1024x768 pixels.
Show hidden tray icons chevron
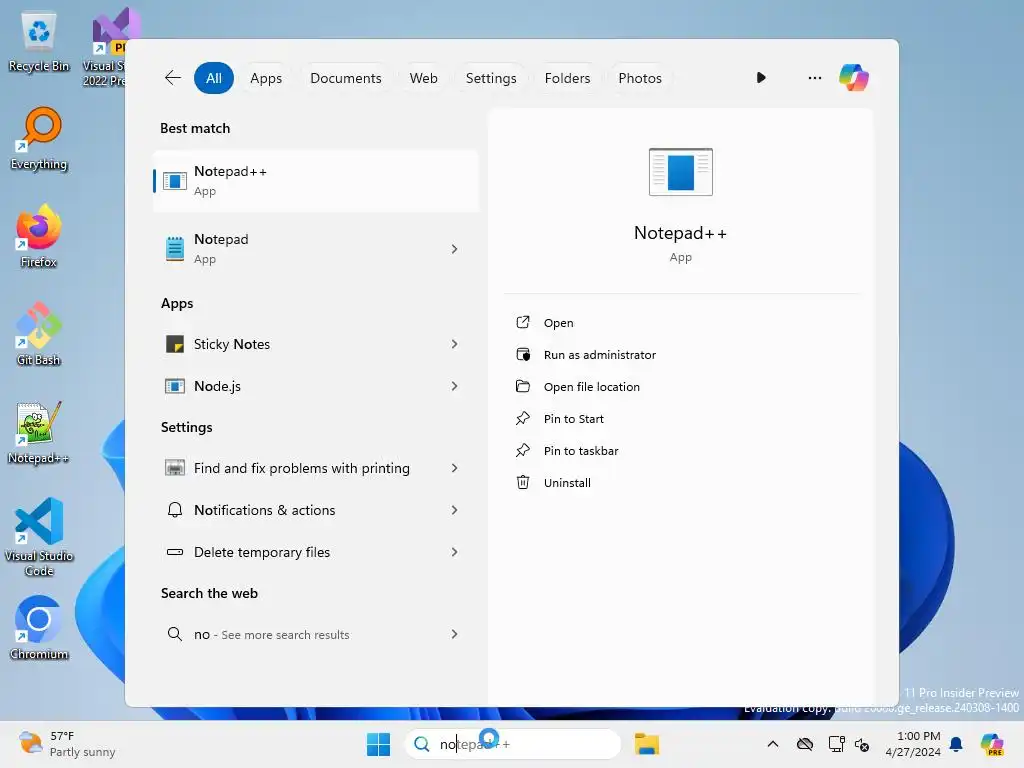point(773,744)
